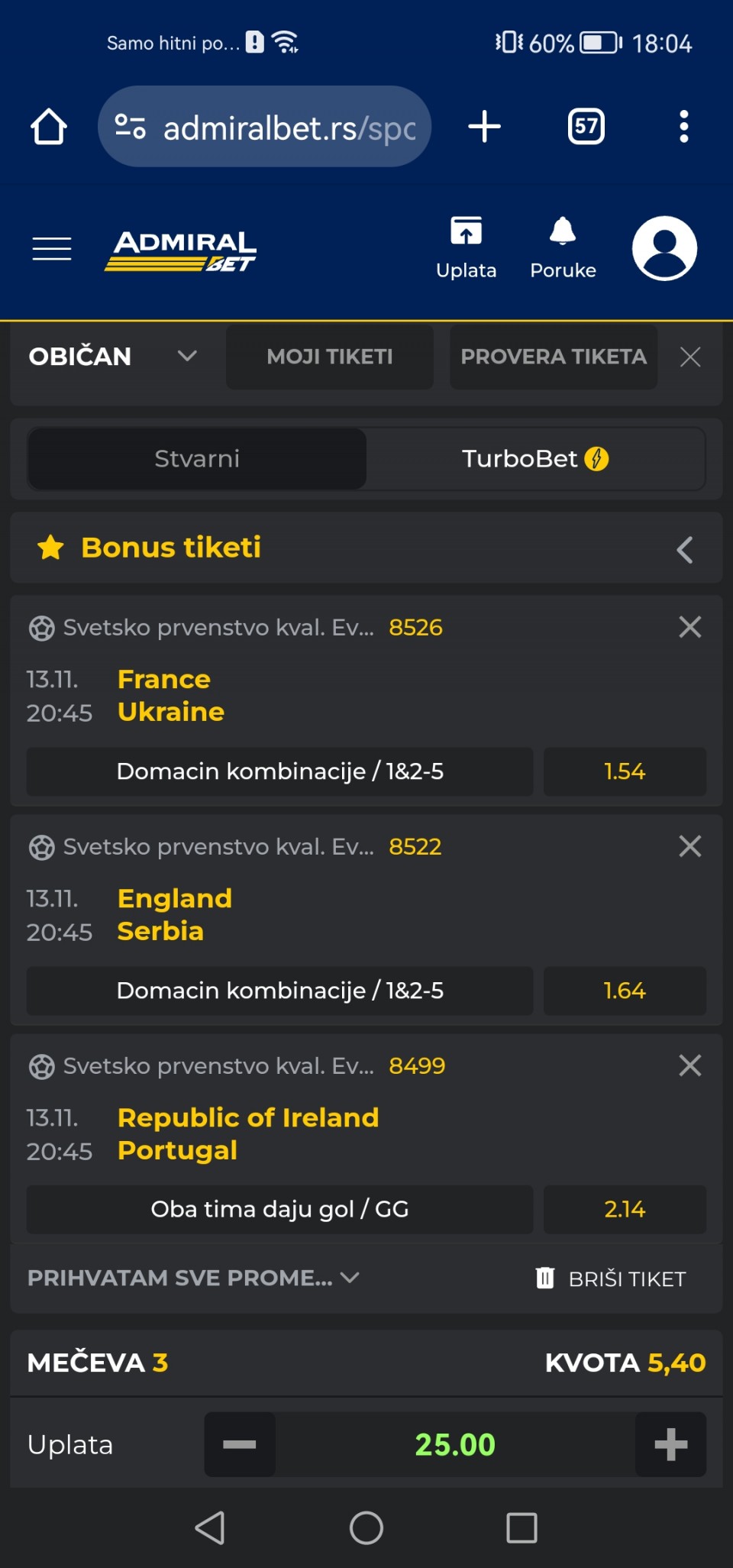Screen dimensions: 733x1568
Task: Click BRIŠI TIKET to clear ticket
Action: (x=611, y=1279)
